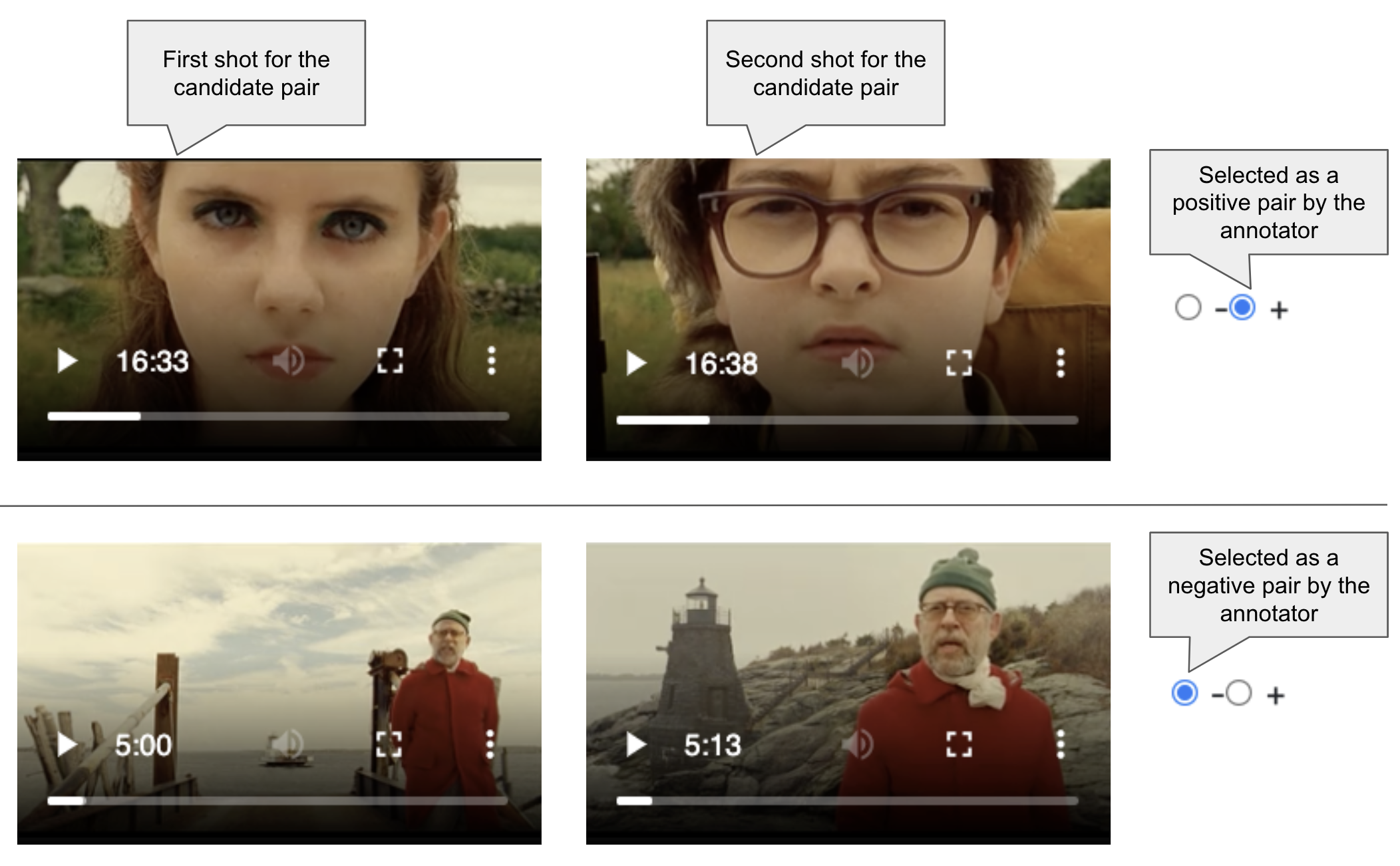Mute the 5:00 video's volume
The width and height of the screenshot is (1400, 866).
(x=287, y=744)
